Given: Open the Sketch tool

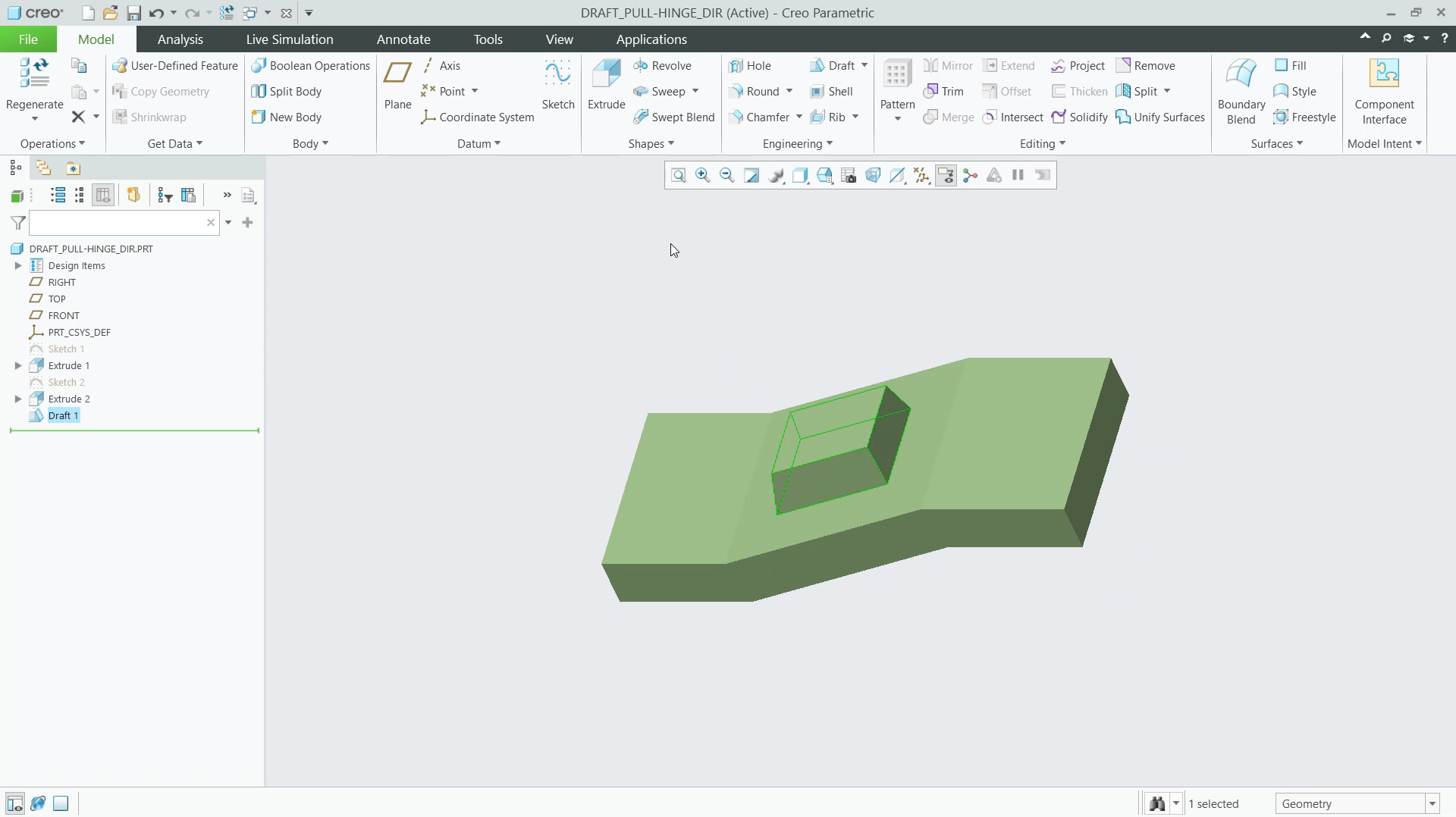Looking at the screenshot, I should pyautogui.click(x=557, y=85).
